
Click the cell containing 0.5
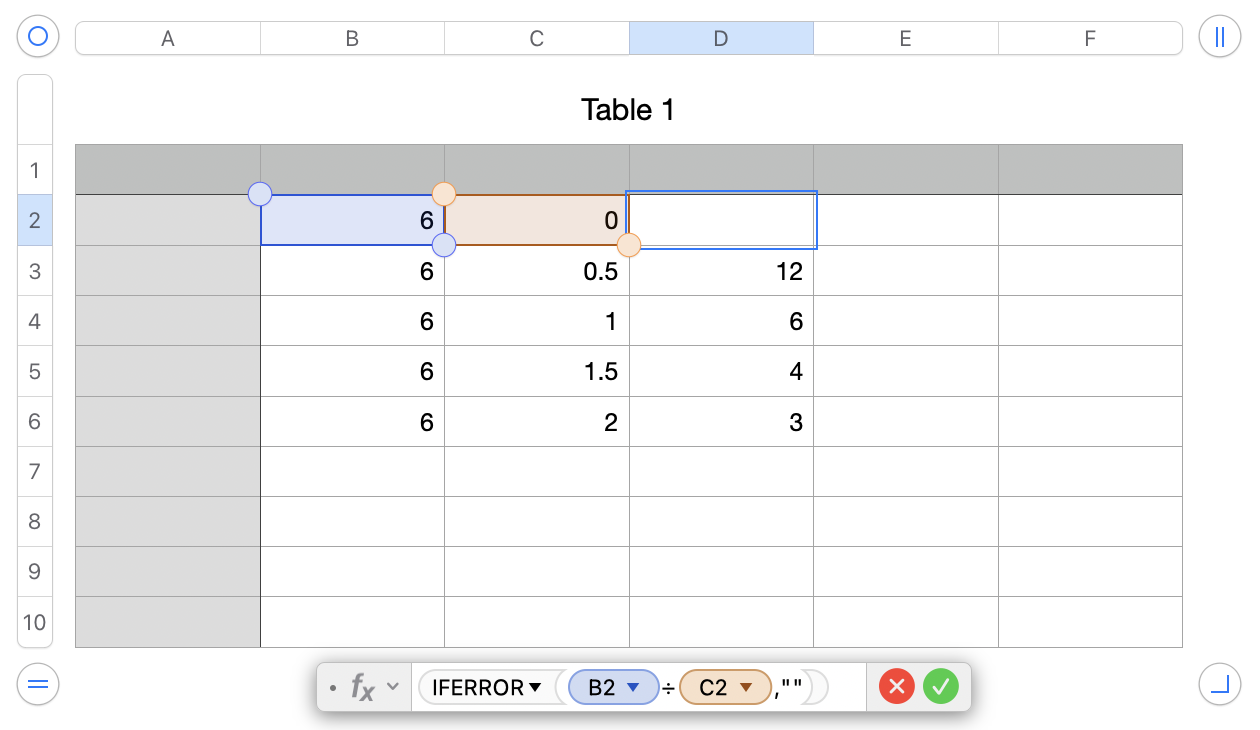[537, 271]
